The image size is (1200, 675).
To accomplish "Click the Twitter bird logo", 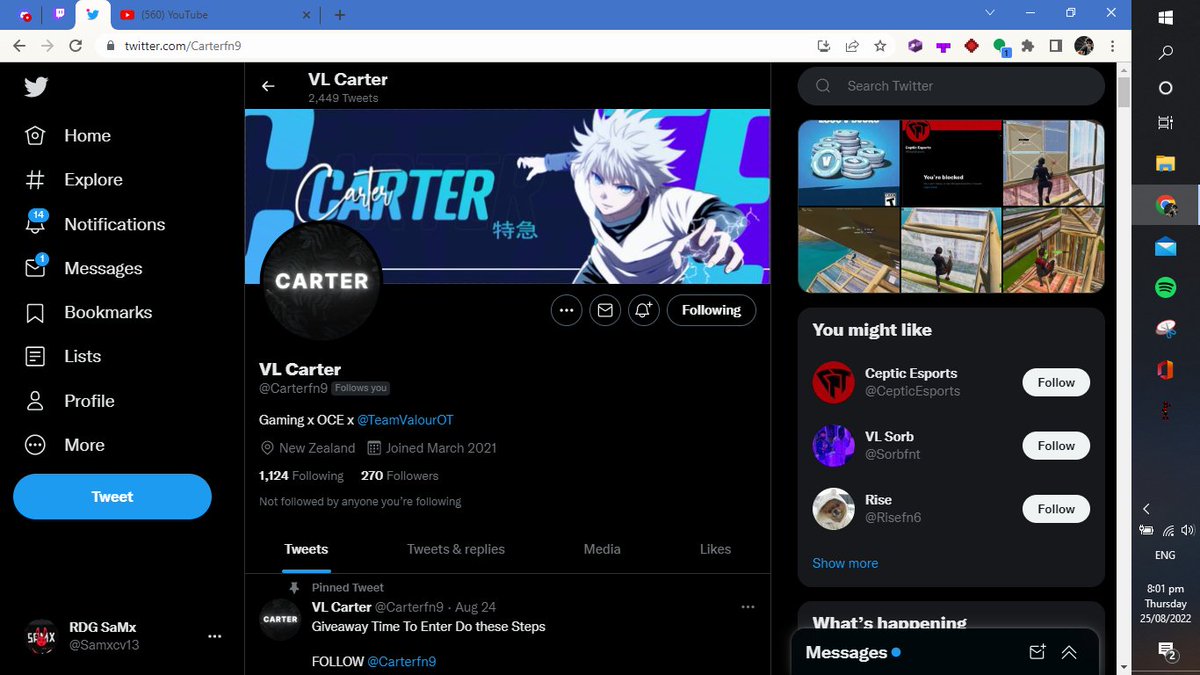I will coord(36,87).
